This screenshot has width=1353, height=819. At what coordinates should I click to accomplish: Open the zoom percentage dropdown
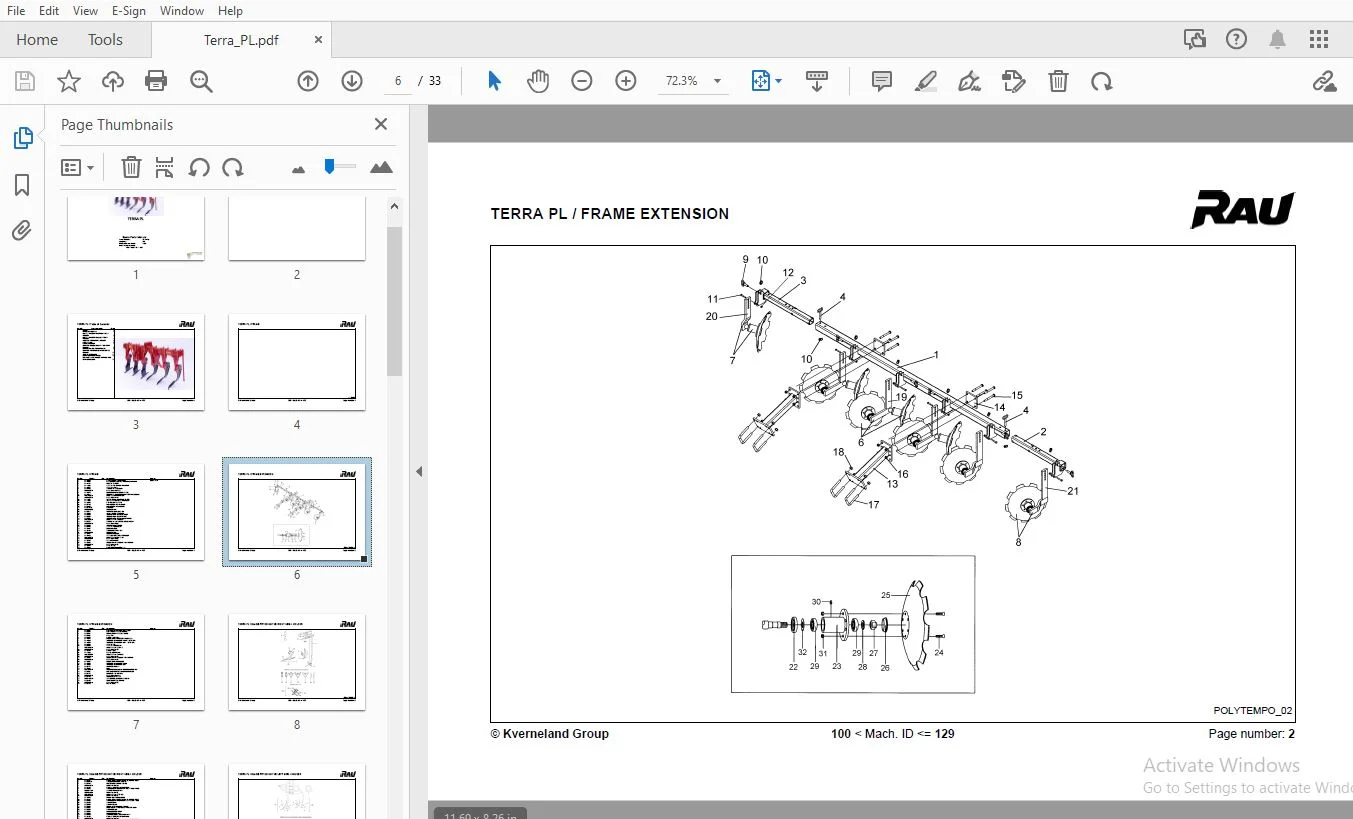point(717,81)
